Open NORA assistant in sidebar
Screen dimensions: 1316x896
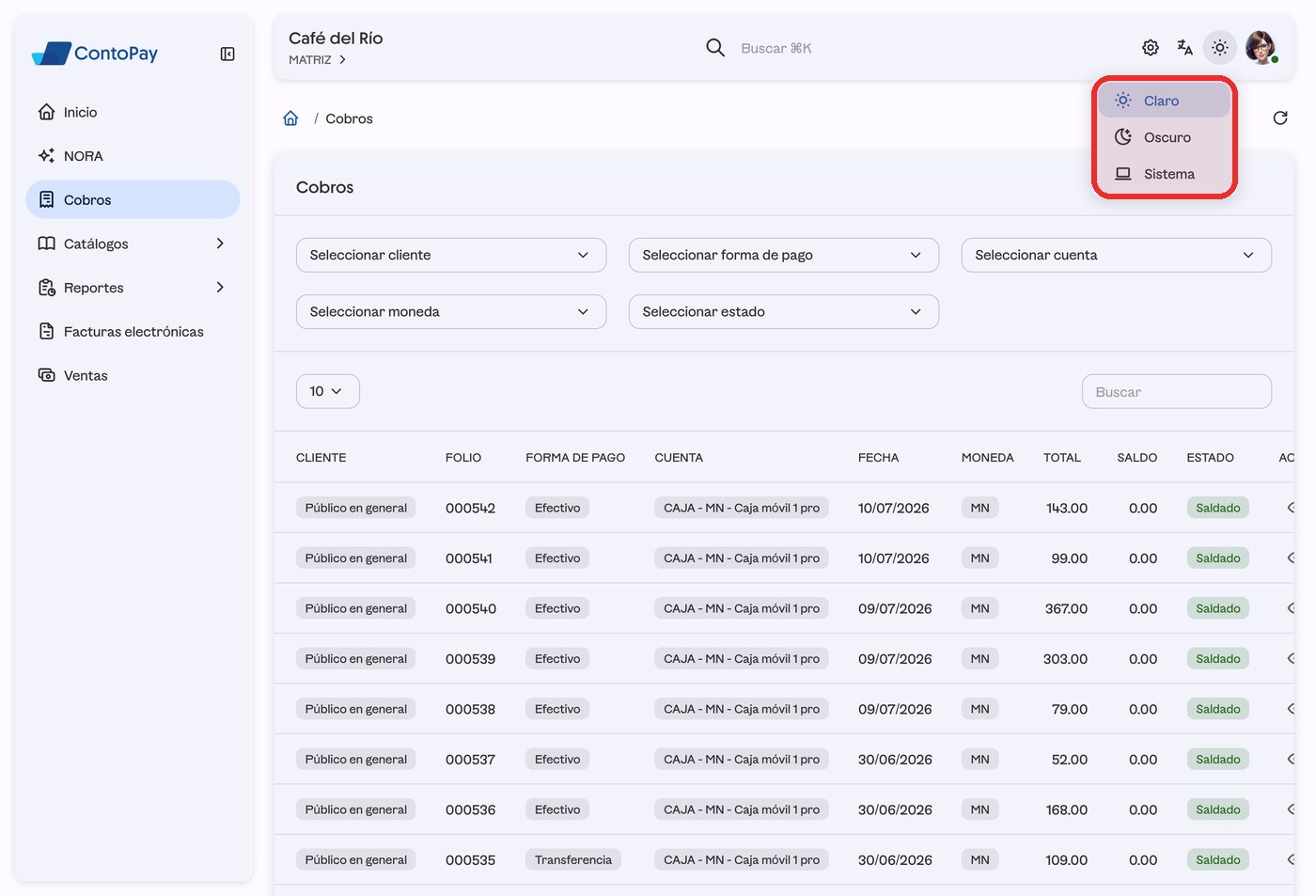133,156
